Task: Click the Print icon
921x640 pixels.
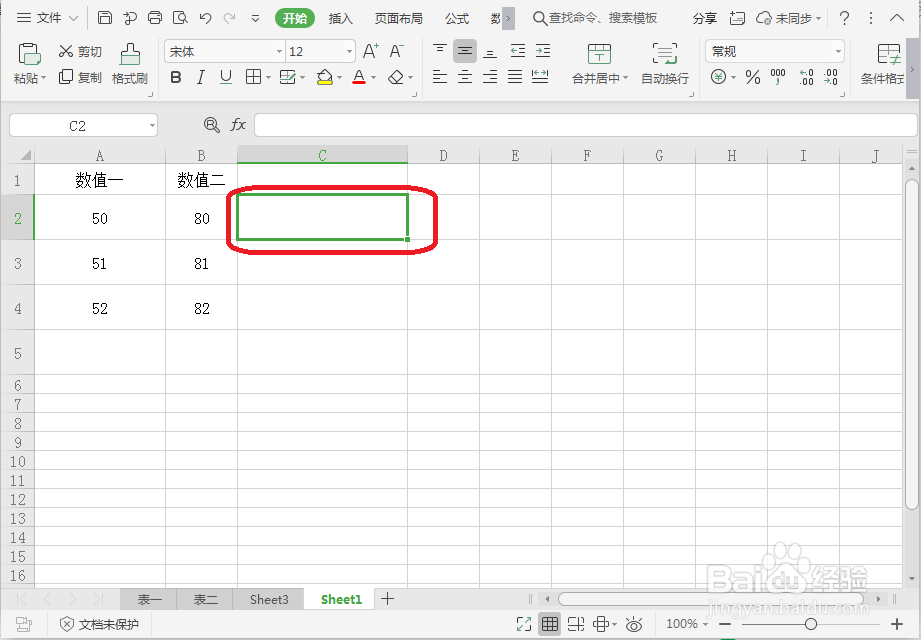Action: coord(154,18)
